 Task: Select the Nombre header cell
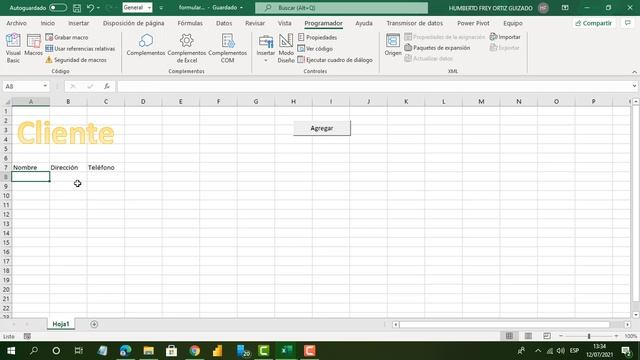pyautogui.click(x=31, y=167)
